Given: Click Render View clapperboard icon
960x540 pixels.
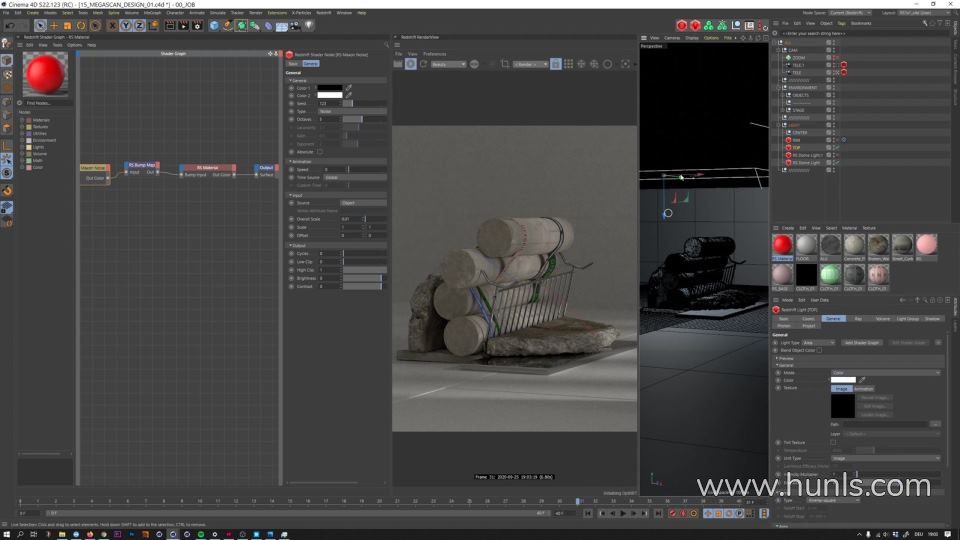Looking at the screenshot, I should [x=170, y=26].
